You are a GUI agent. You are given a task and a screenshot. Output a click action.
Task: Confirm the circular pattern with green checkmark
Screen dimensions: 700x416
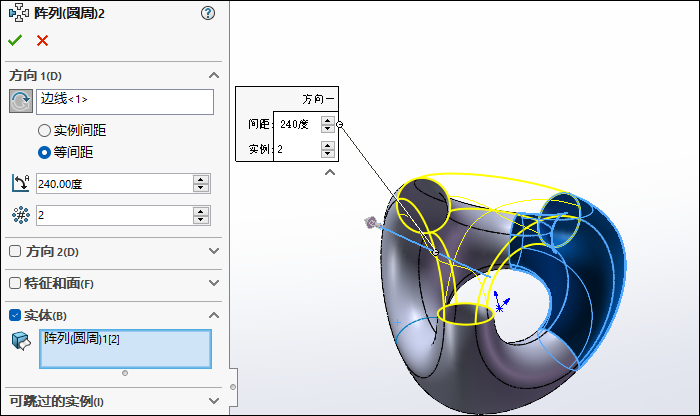click(x=15, y=41)
